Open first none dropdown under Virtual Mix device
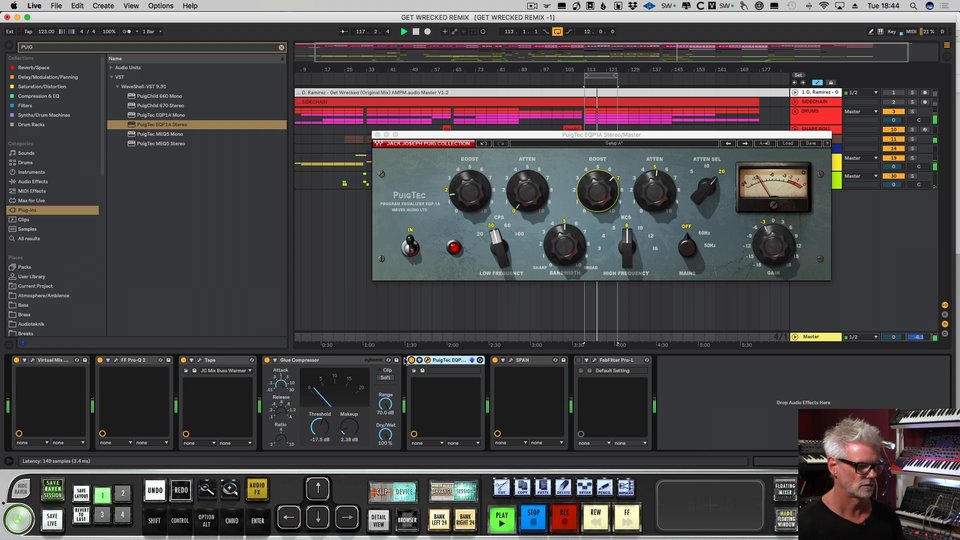The image size is (960, 540). pos(32,442)
